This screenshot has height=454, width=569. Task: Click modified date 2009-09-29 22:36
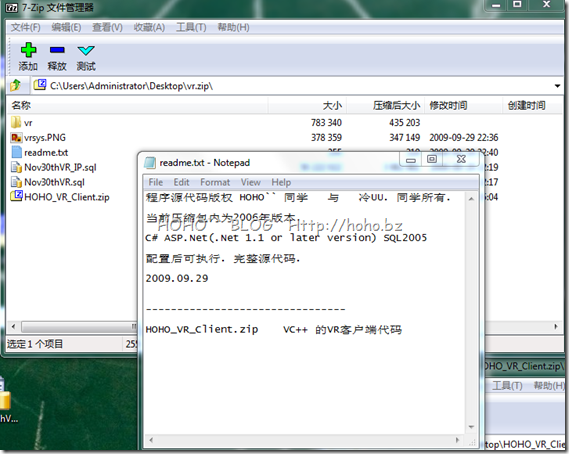click(x=463, y=138)
